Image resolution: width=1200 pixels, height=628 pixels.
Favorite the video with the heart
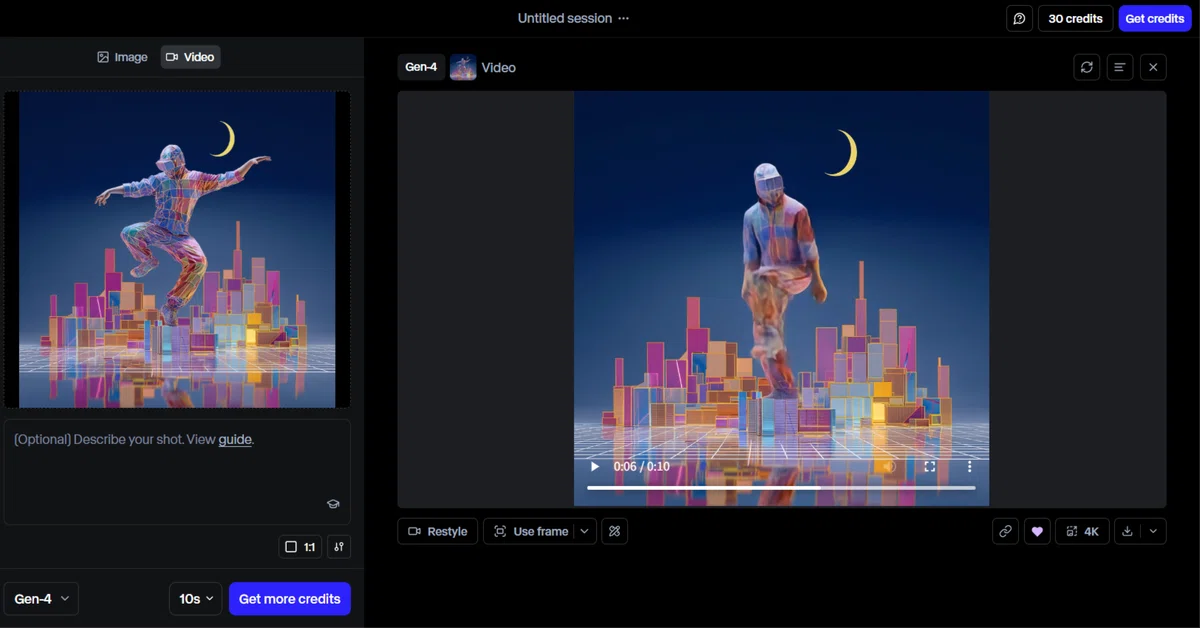1037,531
